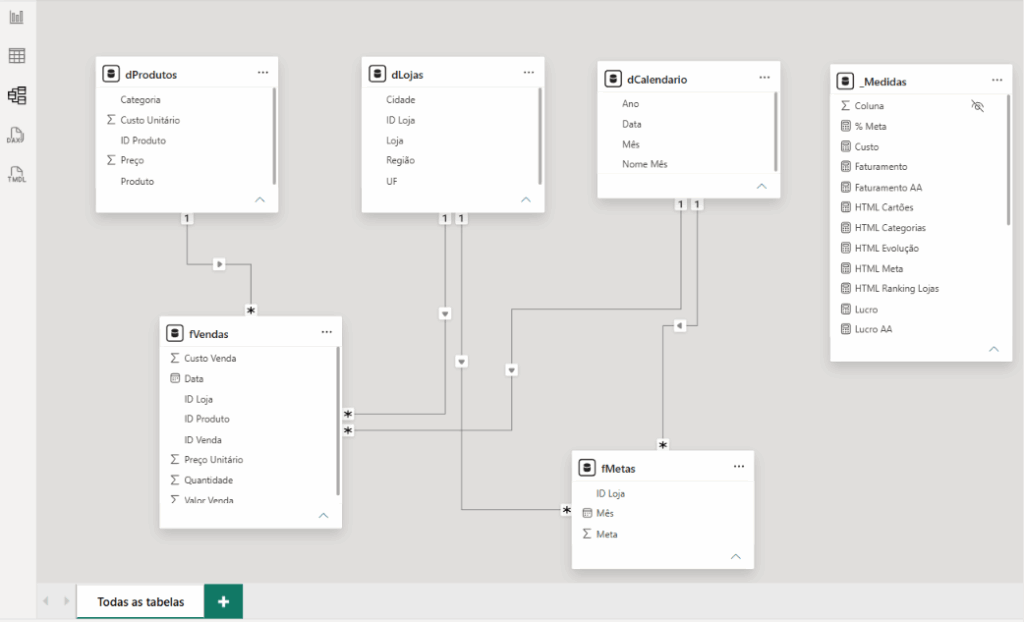This screenshot has width=1024, height=622.
Task: Open more options menu for fVendas
Action: click(x=327, y=332)
